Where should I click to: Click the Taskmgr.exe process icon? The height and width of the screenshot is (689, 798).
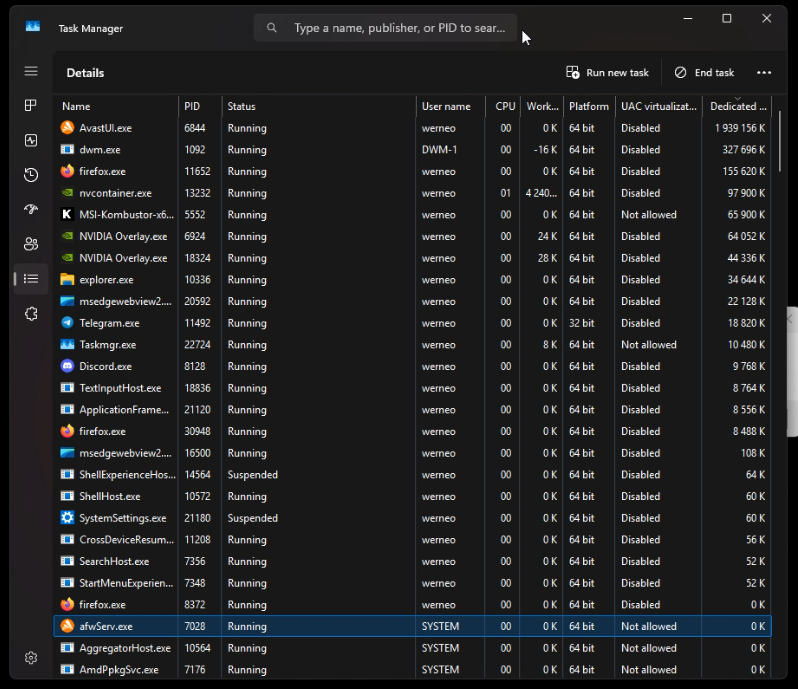(x=67, y=344)
